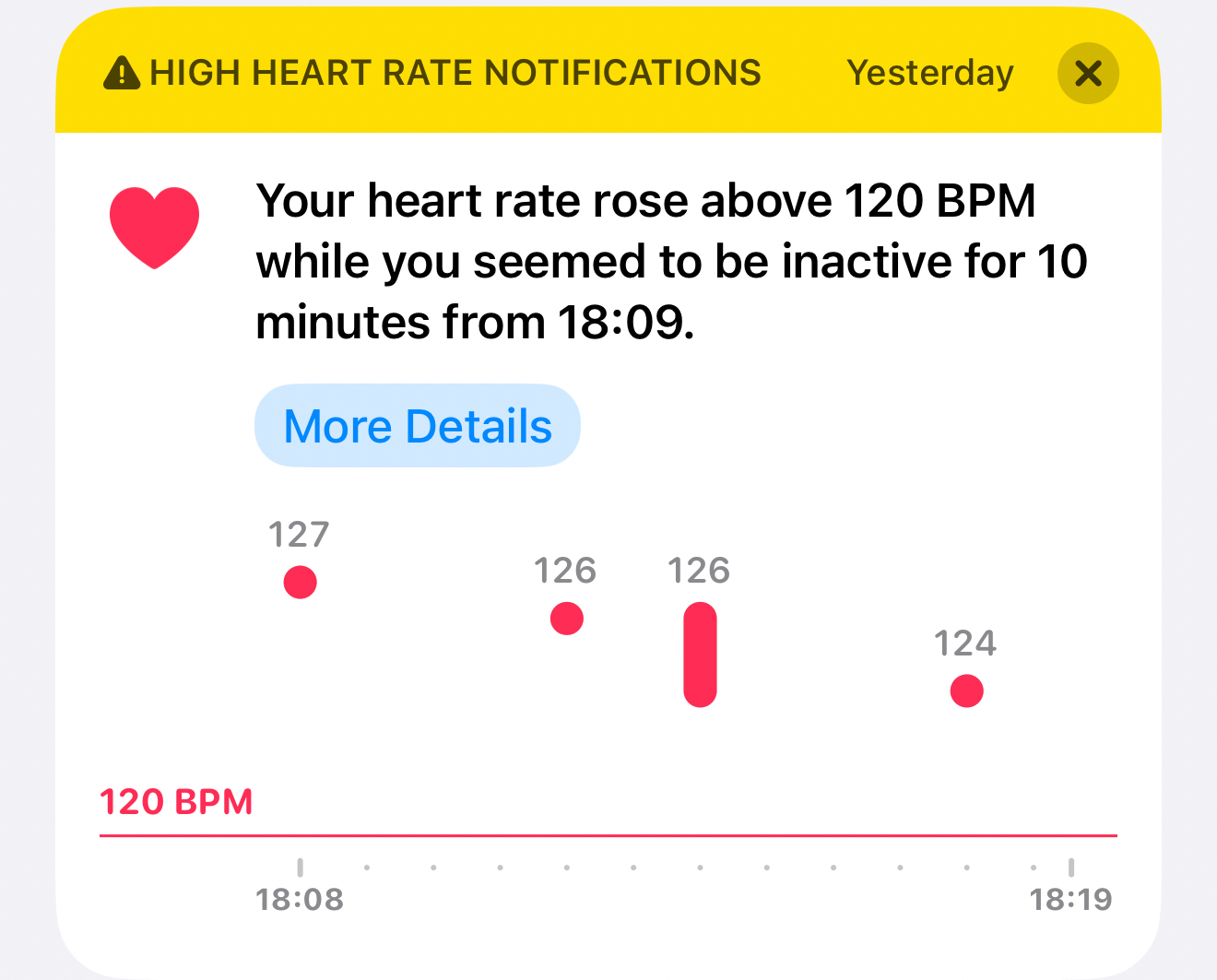Tap the yellow warning triangle icon
The image size is (1217, 980).
[122, 73]
